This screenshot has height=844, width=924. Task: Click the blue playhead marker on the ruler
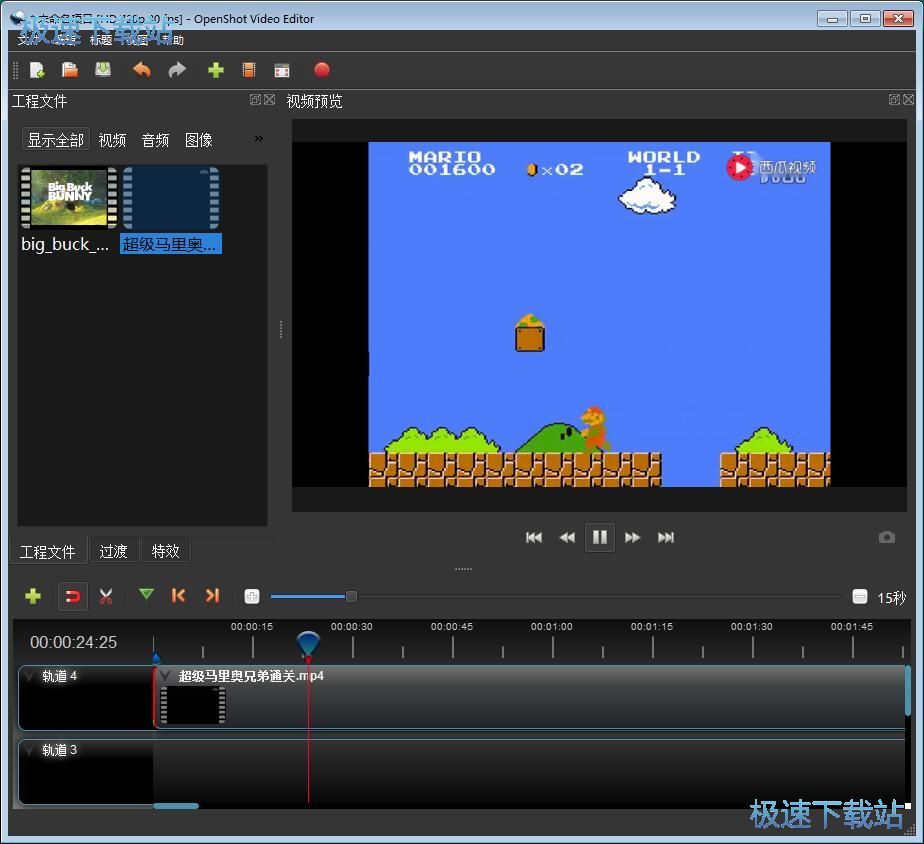[308, 643]
